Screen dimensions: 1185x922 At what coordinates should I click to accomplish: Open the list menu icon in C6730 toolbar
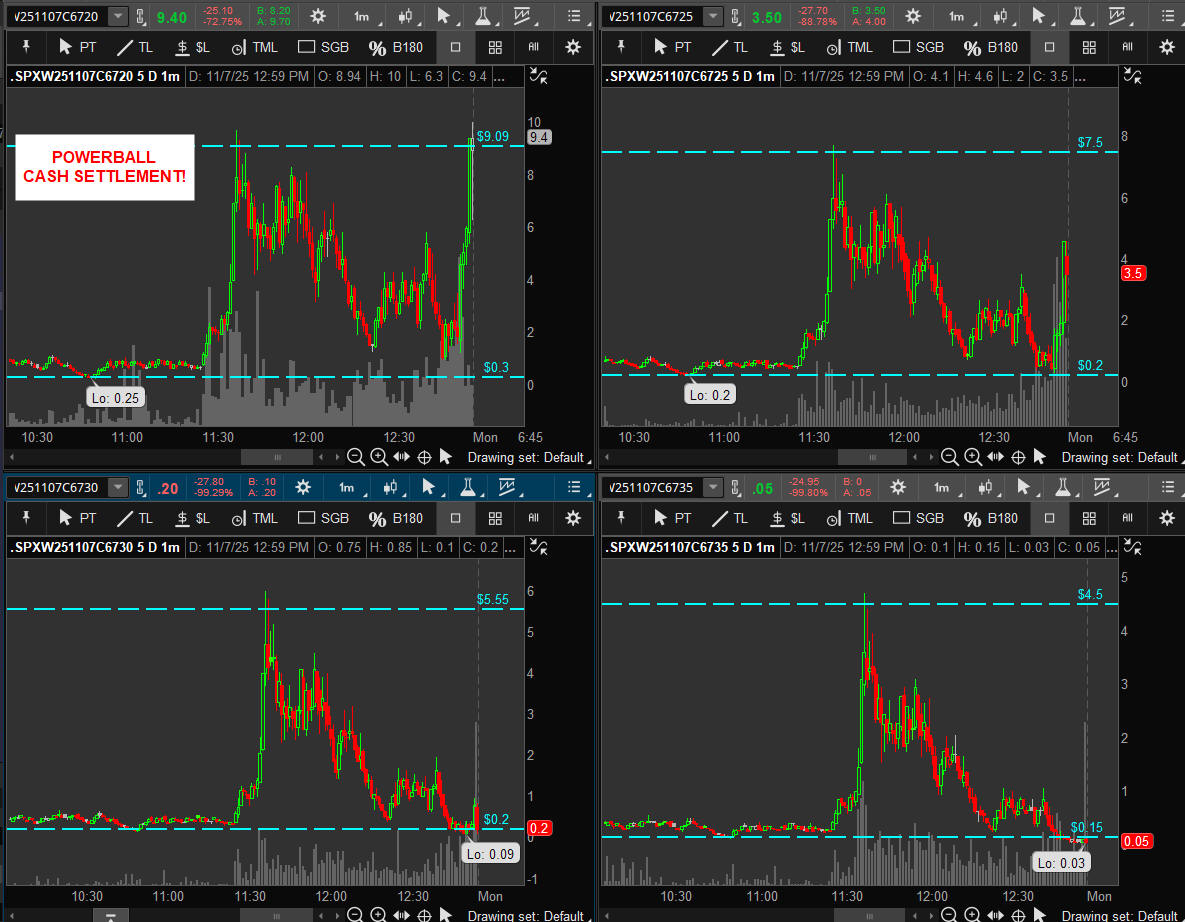click(573, 487)
